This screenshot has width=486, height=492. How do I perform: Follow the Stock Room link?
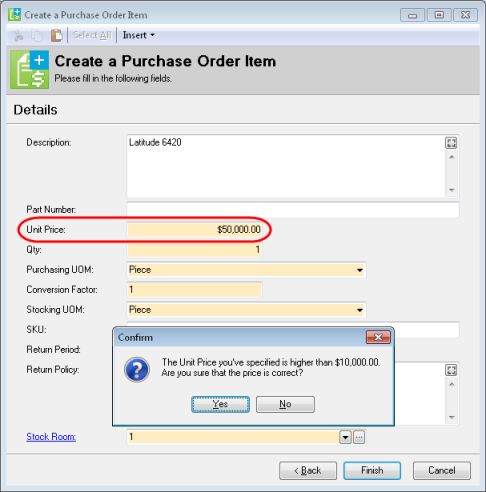point(51,437)
